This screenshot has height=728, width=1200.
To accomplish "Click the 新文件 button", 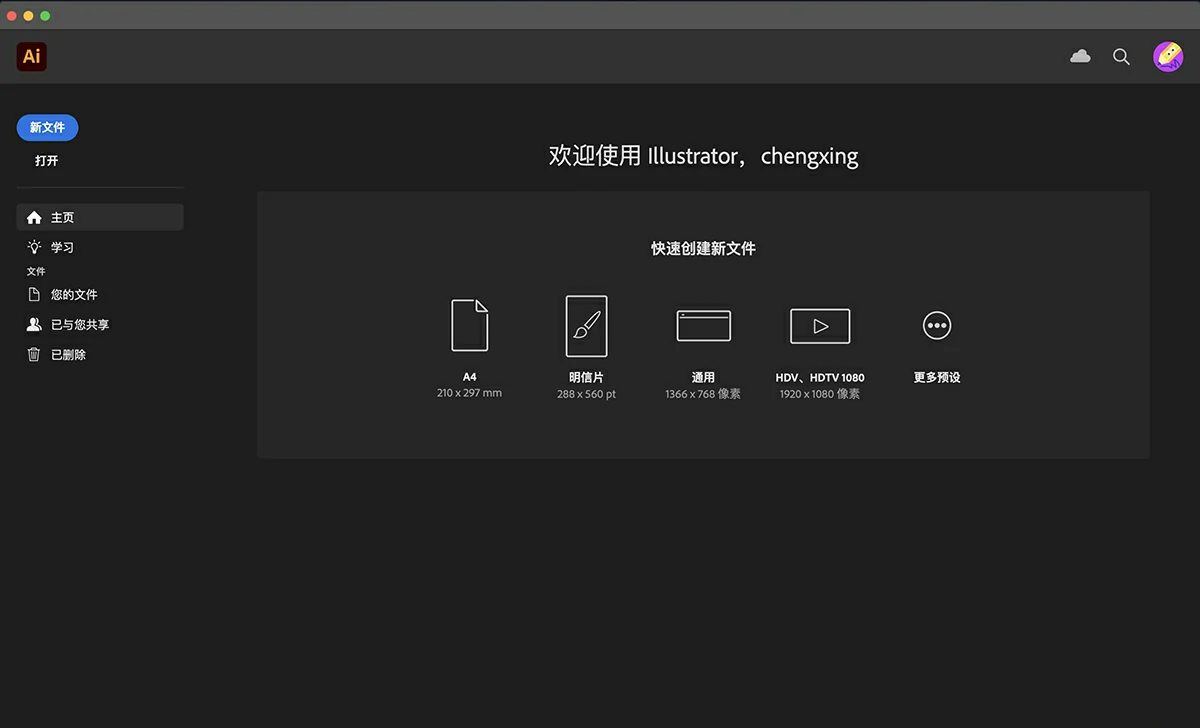I will click(x=47, y=128).
